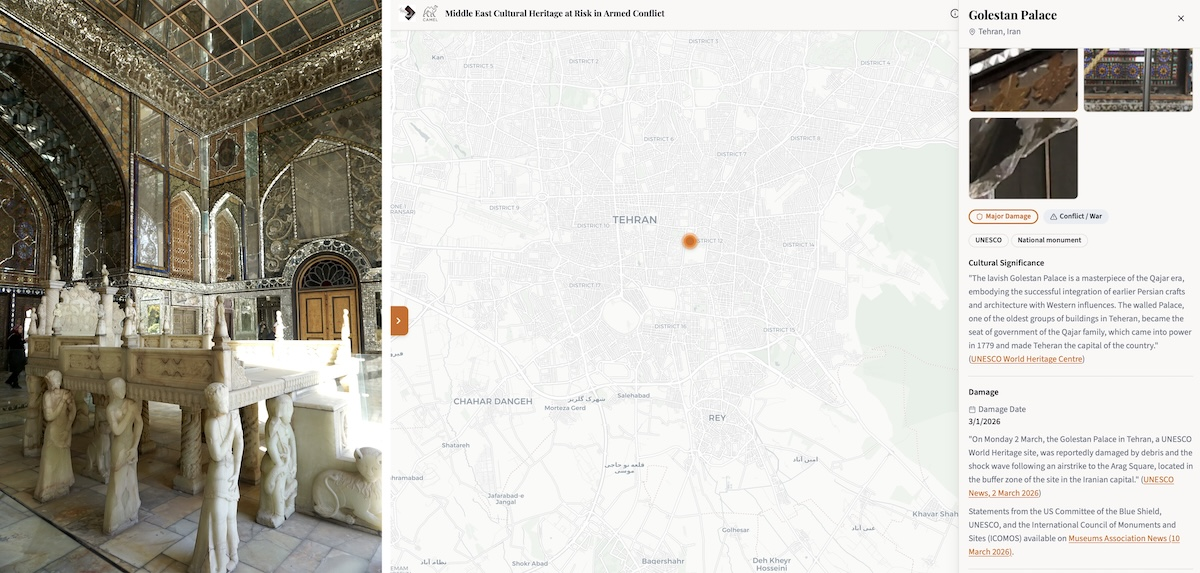Click the REY label on the map
Screen dimensions: 1200x573
(x=716, y=417)
